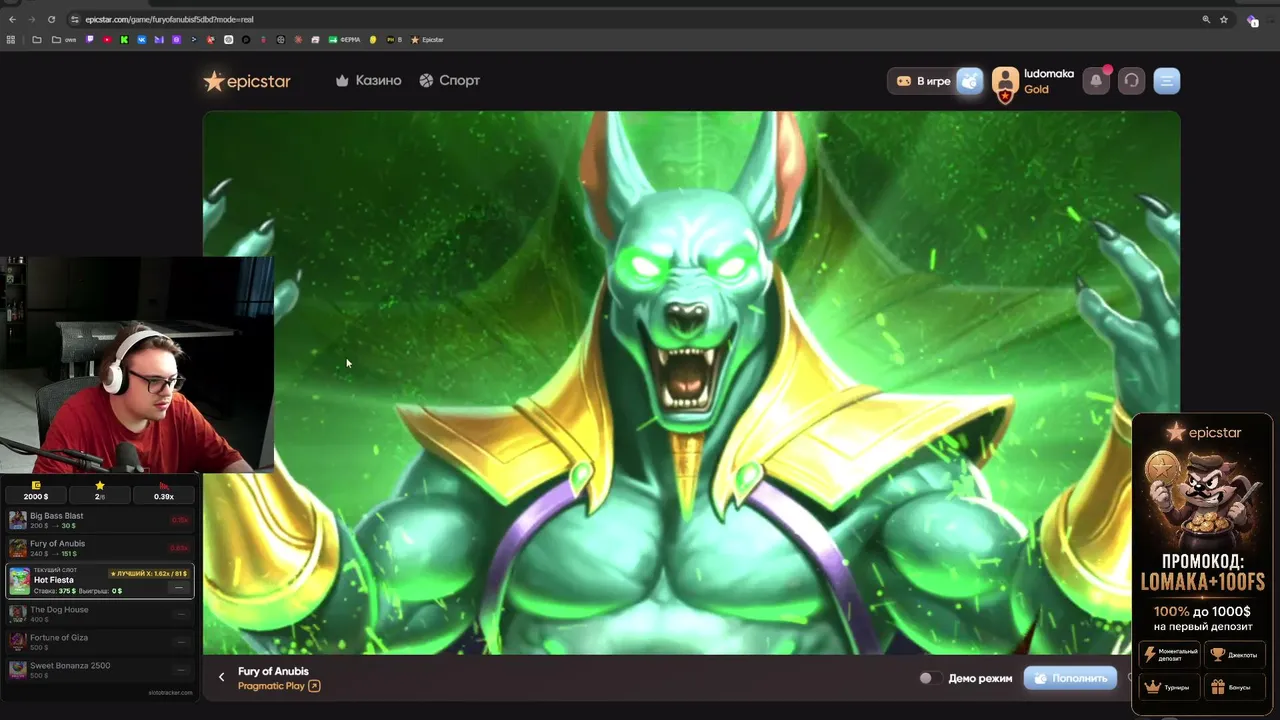Toggle Демо режим switch
The width and height of the screenshot is (1280, 720).
coord(929,678)
